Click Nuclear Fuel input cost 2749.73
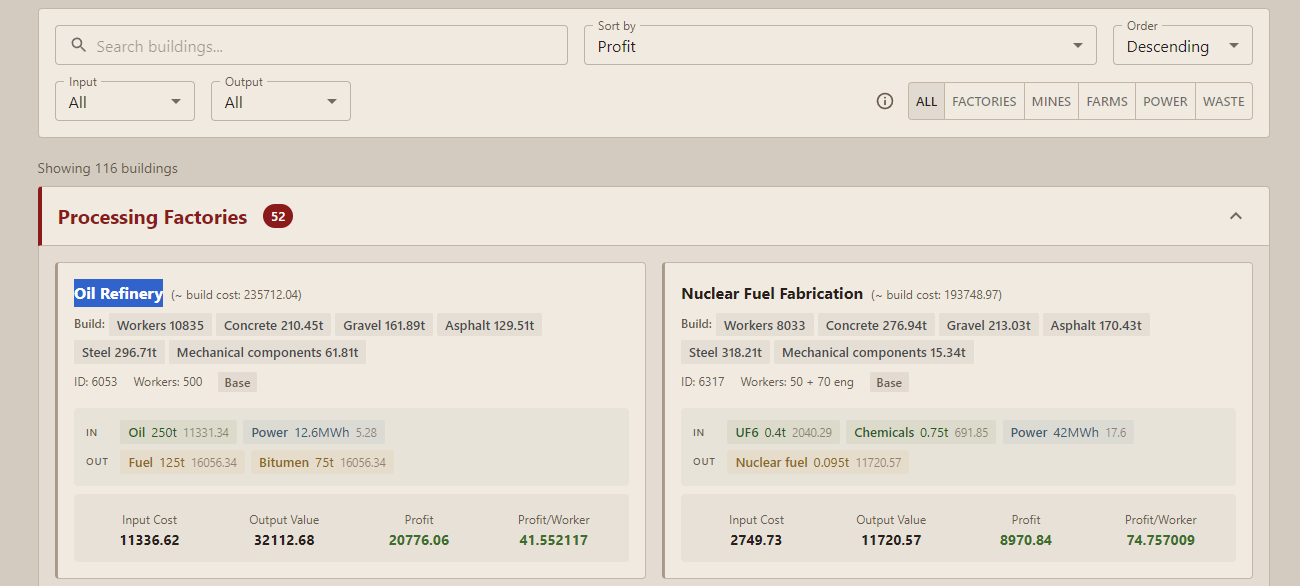 coord(756,540)
